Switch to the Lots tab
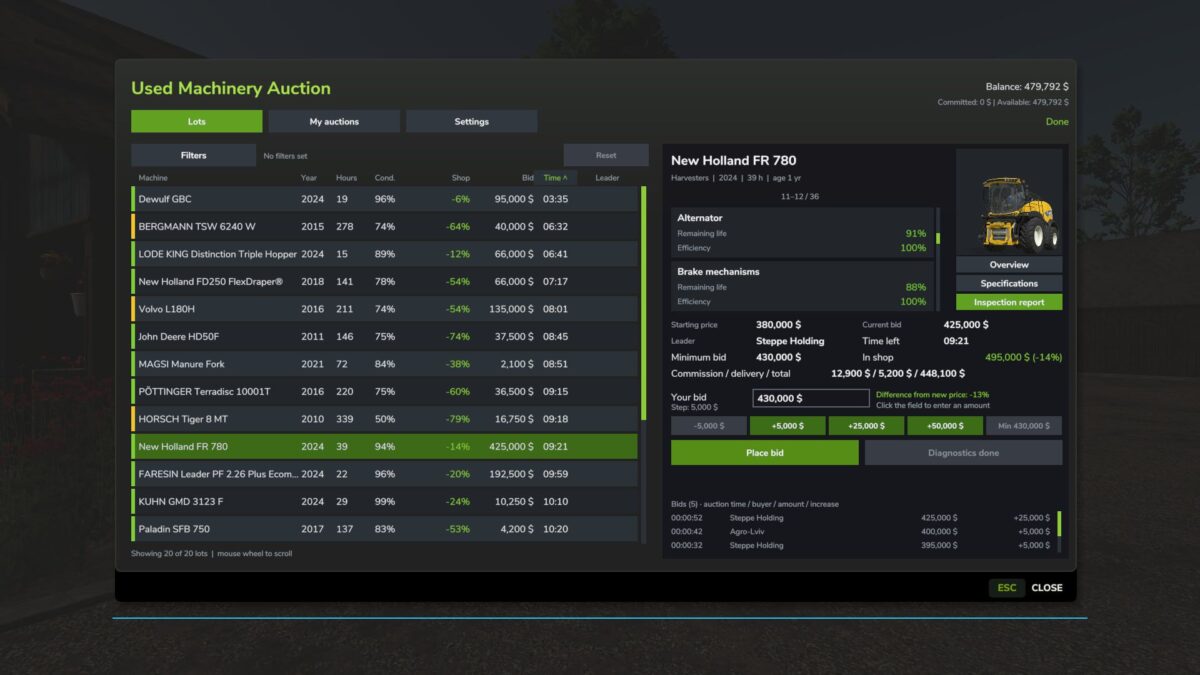The width and height of the screenshot is (1200, 675). 197,121
